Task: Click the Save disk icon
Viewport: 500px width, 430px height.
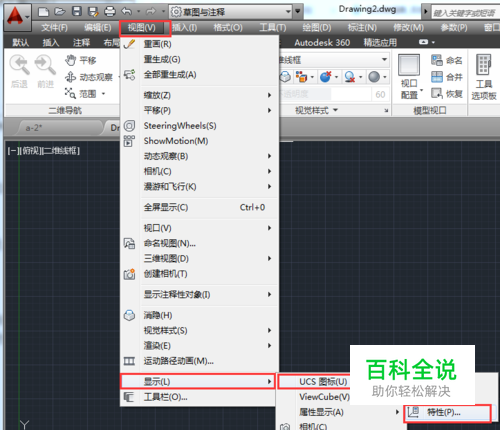Action: (x=77, y=12)
